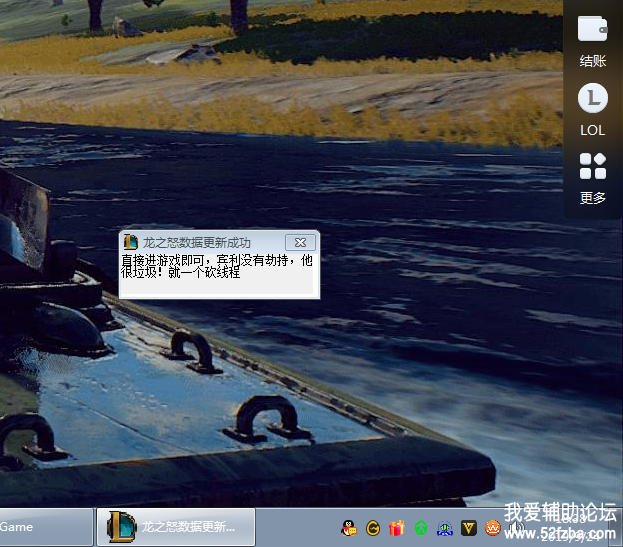The width and height of the screenshot is (623, 547).
Task: Click the League icon in dialog title bar
Action: 130,242
